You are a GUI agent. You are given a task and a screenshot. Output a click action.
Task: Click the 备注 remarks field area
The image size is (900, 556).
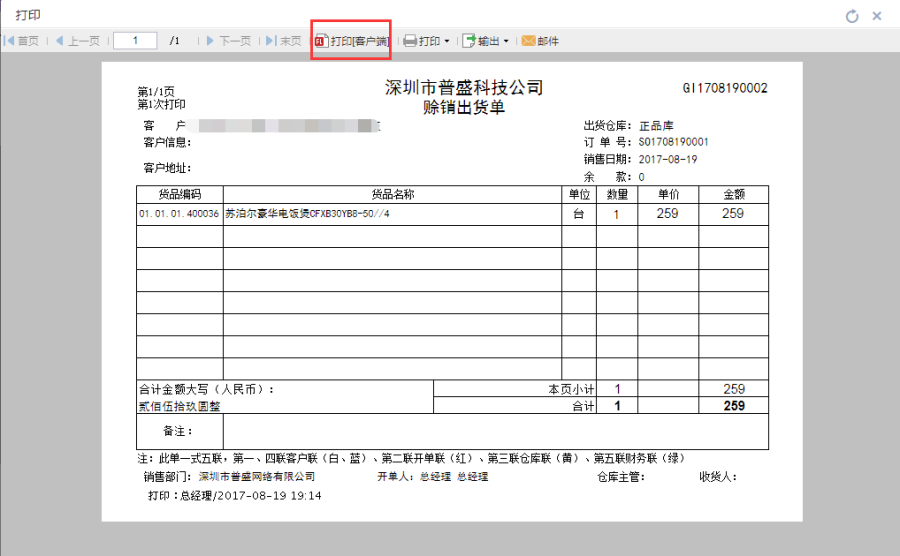click(495, 431)
